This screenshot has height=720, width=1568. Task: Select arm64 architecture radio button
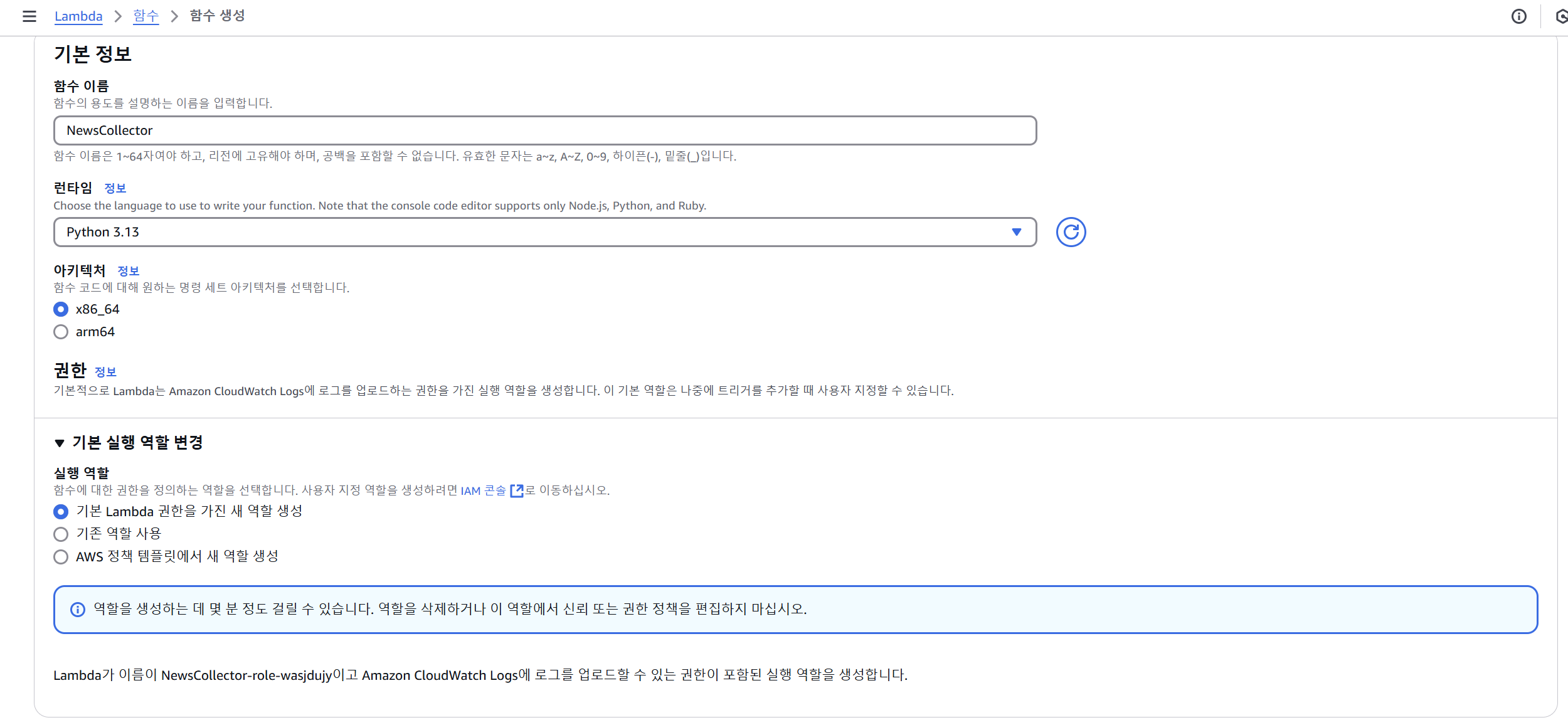tap(61, 332)
